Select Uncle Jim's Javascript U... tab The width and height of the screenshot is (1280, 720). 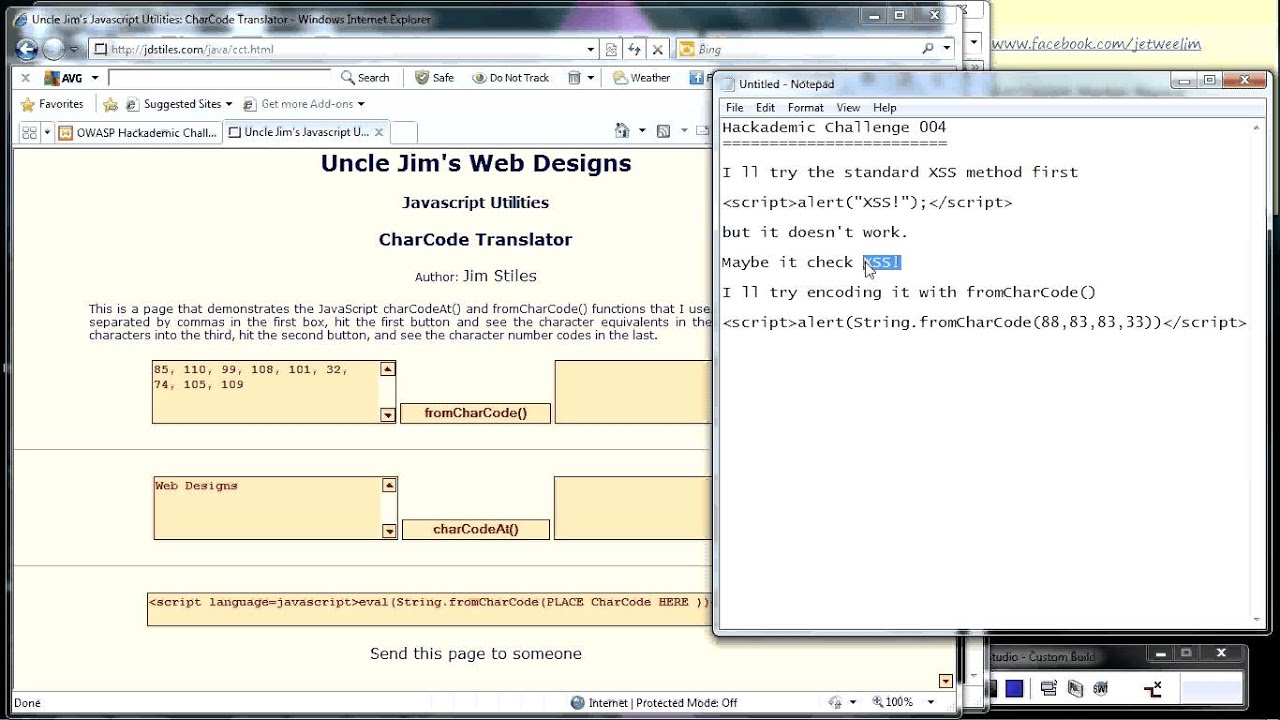305,132
